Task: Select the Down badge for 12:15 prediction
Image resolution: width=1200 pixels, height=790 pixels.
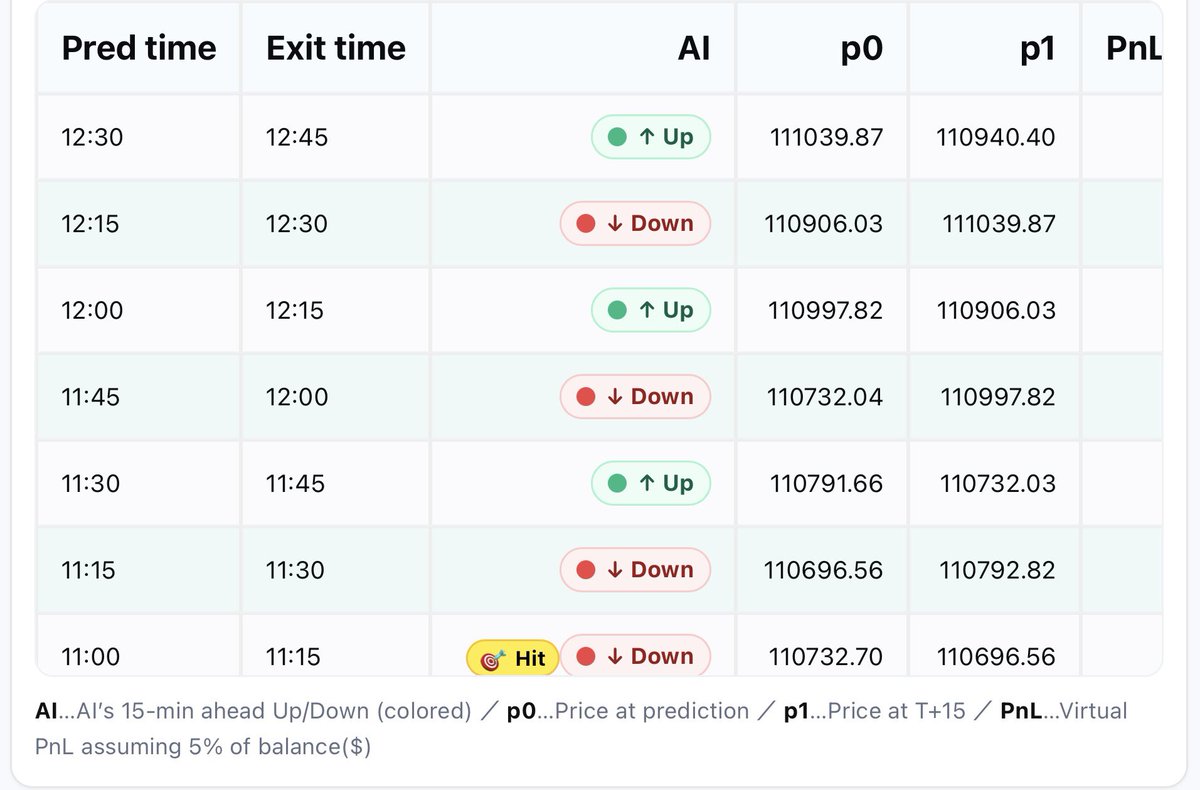Action: click(635, 223)
